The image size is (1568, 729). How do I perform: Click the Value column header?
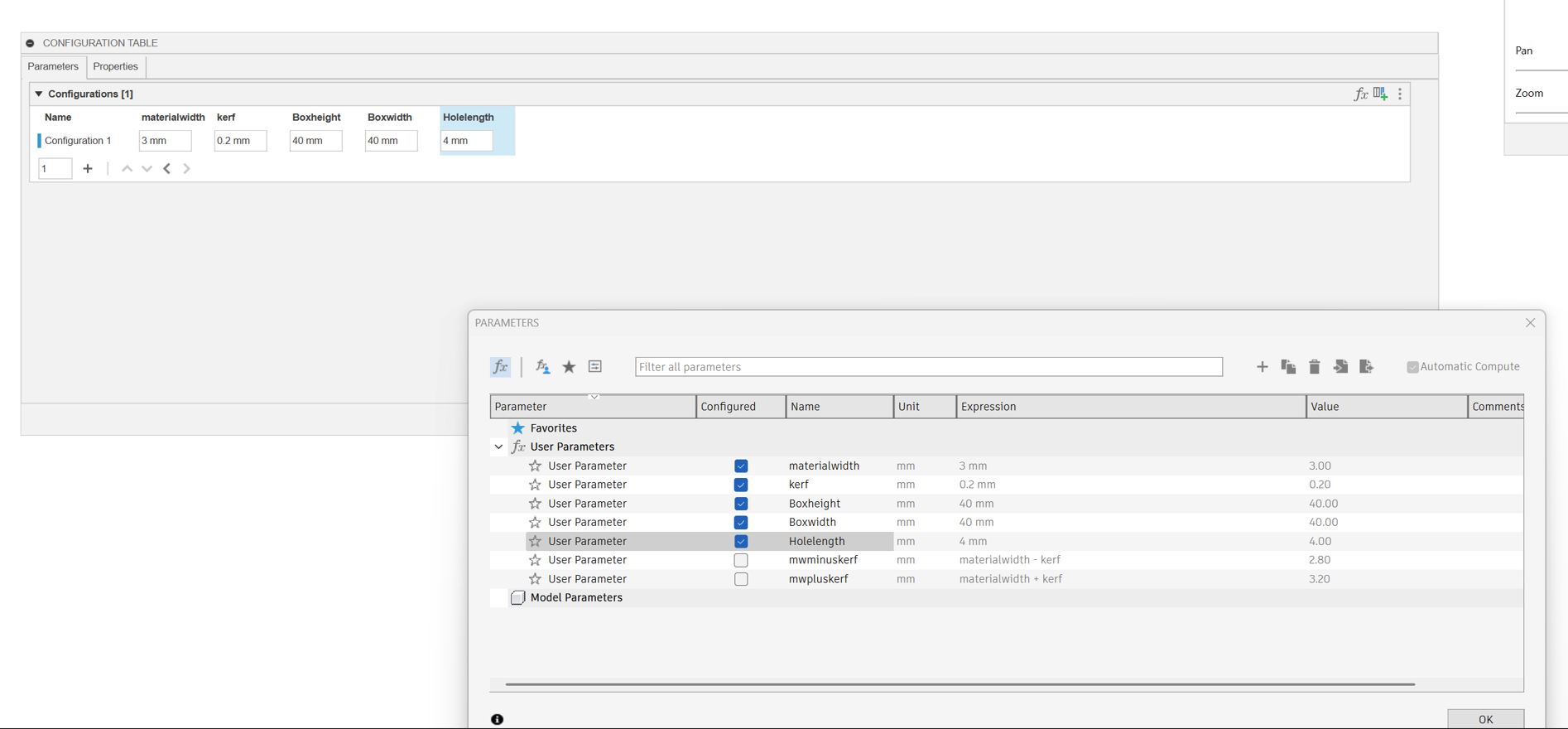(1387, 406)
